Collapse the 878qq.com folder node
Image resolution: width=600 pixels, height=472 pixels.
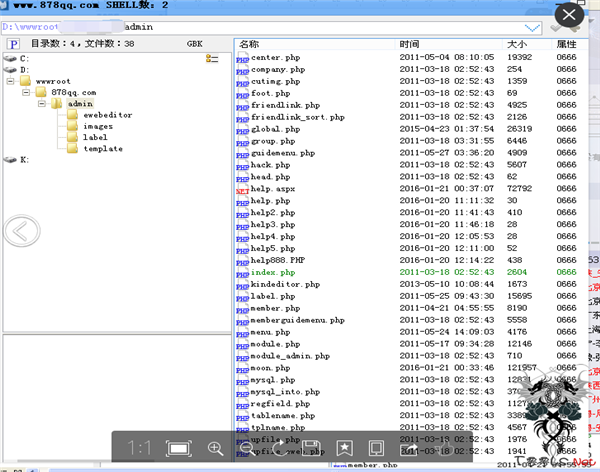click(x=26, y=92)
